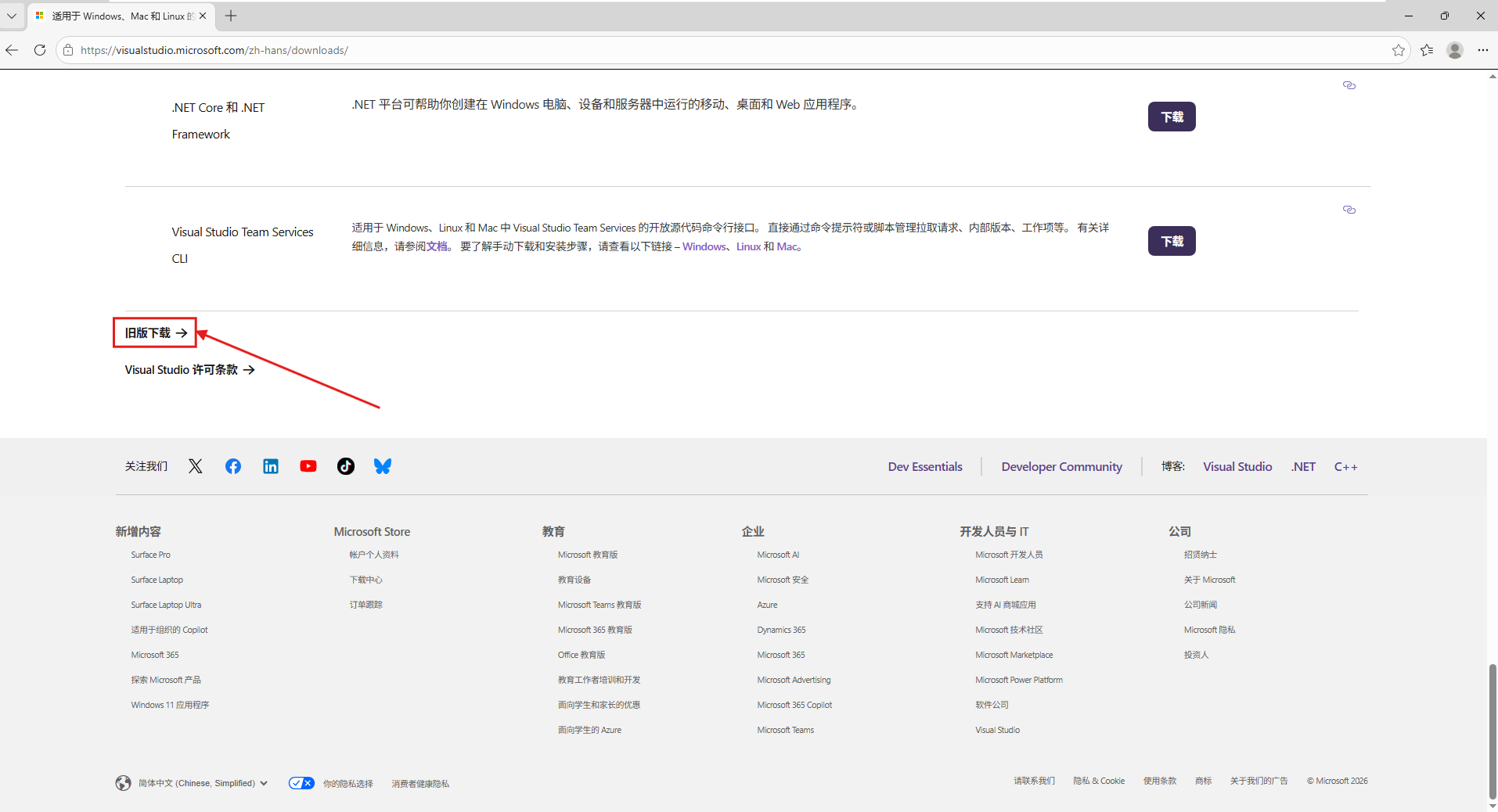
Task: Open the TikTok social icon
Action: [346, 466]
